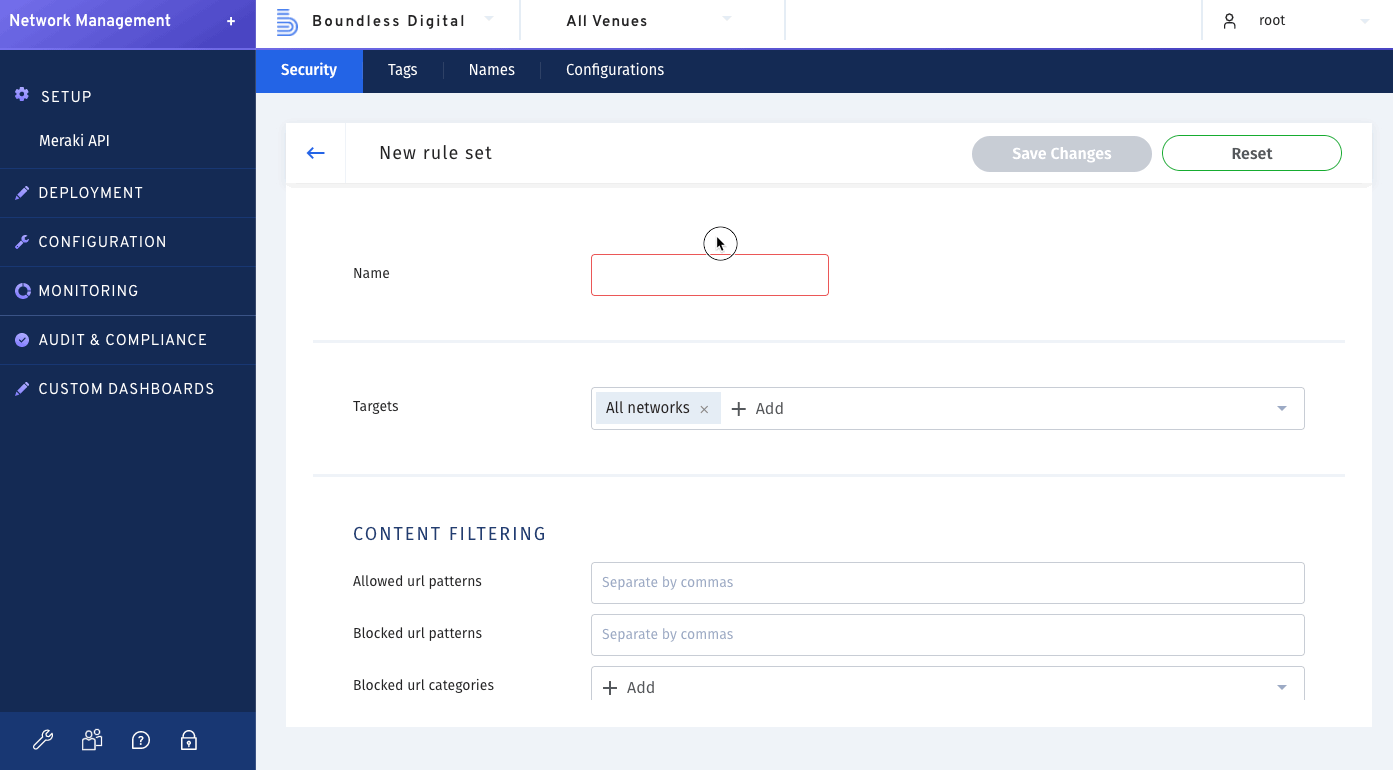
Task: Click the CONTENT FILTERING heading
Action: tap(450, 534)
